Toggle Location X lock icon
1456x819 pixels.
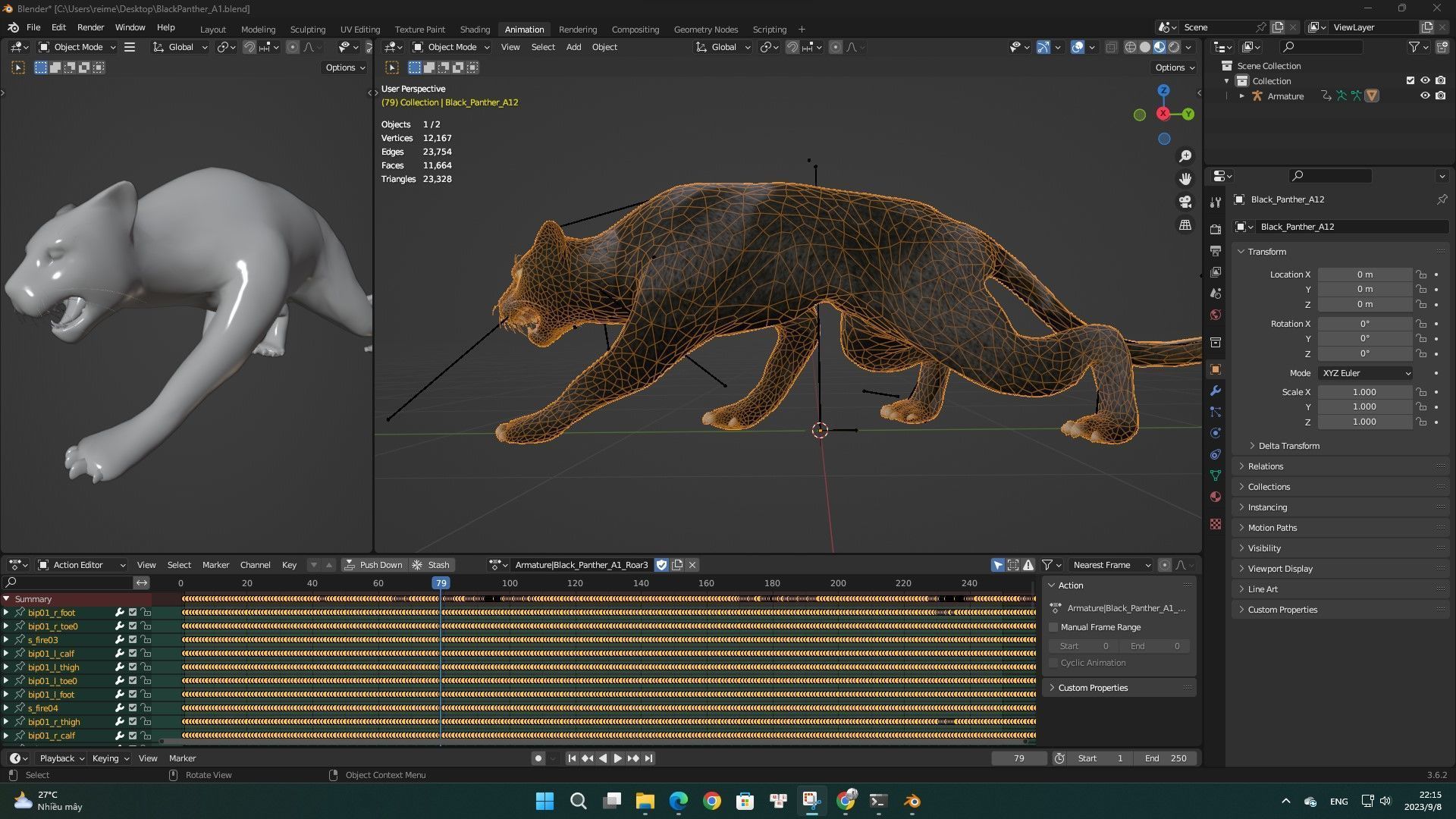click(1421, 275)
